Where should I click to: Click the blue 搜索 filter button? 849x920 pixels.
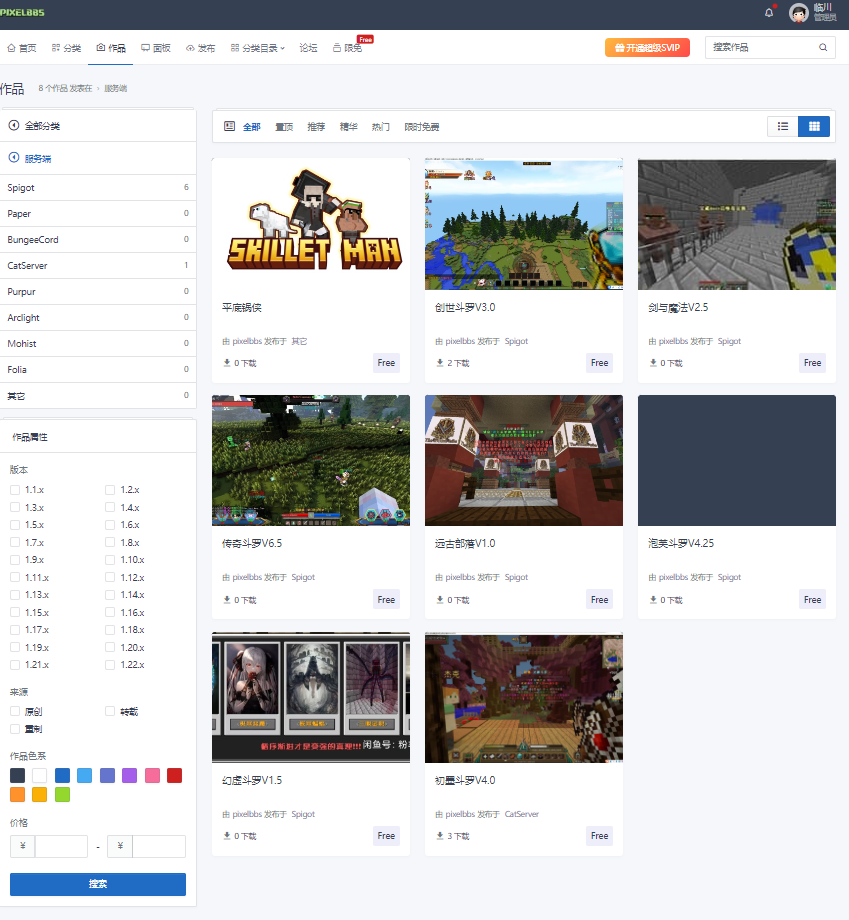click(98, 884)
